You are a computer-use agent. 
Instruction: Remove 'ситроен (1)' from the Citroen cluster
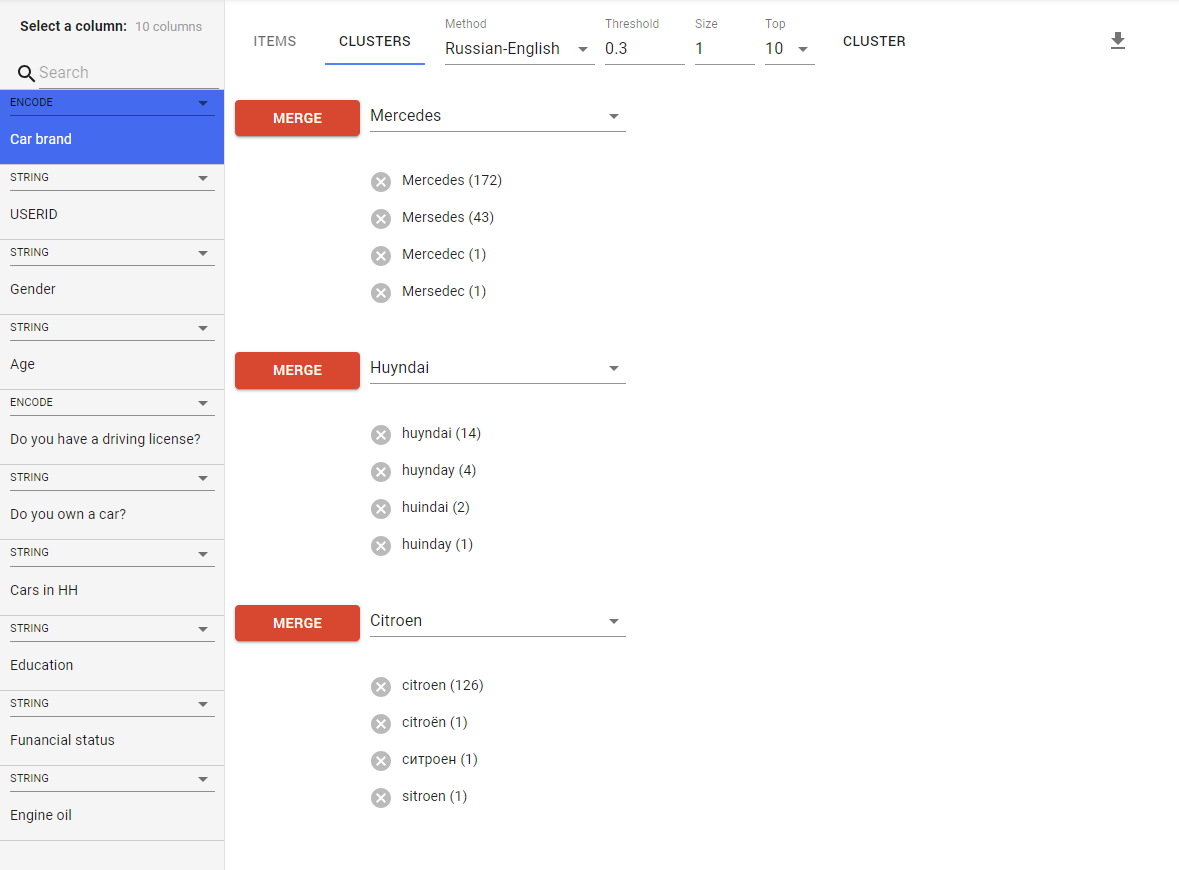click(x=381, y=760)
